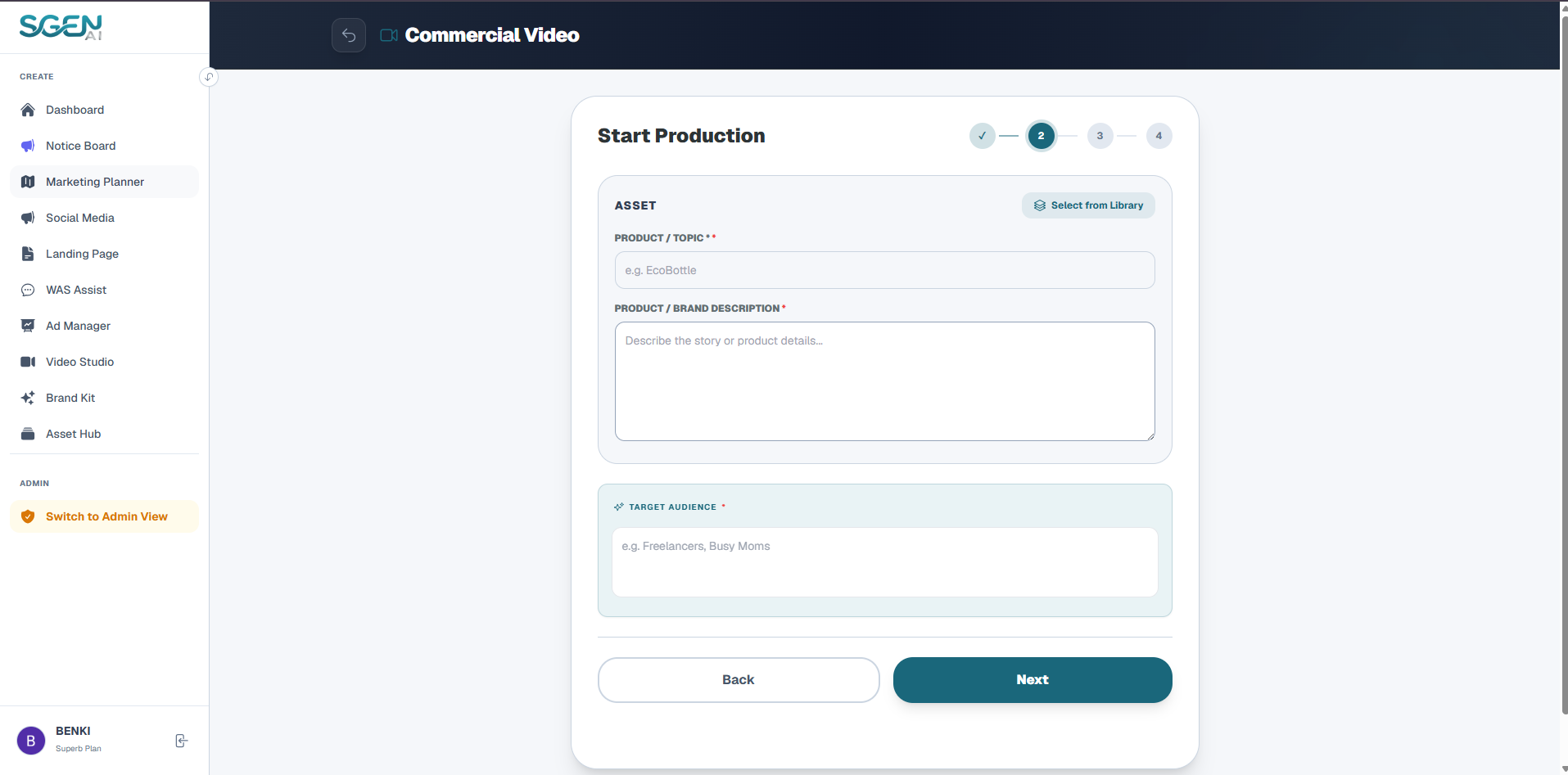Click the description textarea resize handle
Image resolution: width=1568 pixels, height=775 pixels.
1150,436
